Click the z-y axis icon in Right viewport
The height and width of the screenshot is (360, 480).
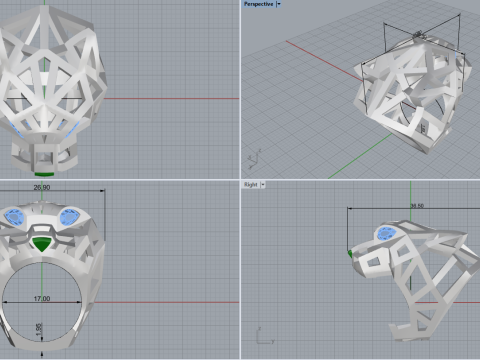click(x=265, y=336)
